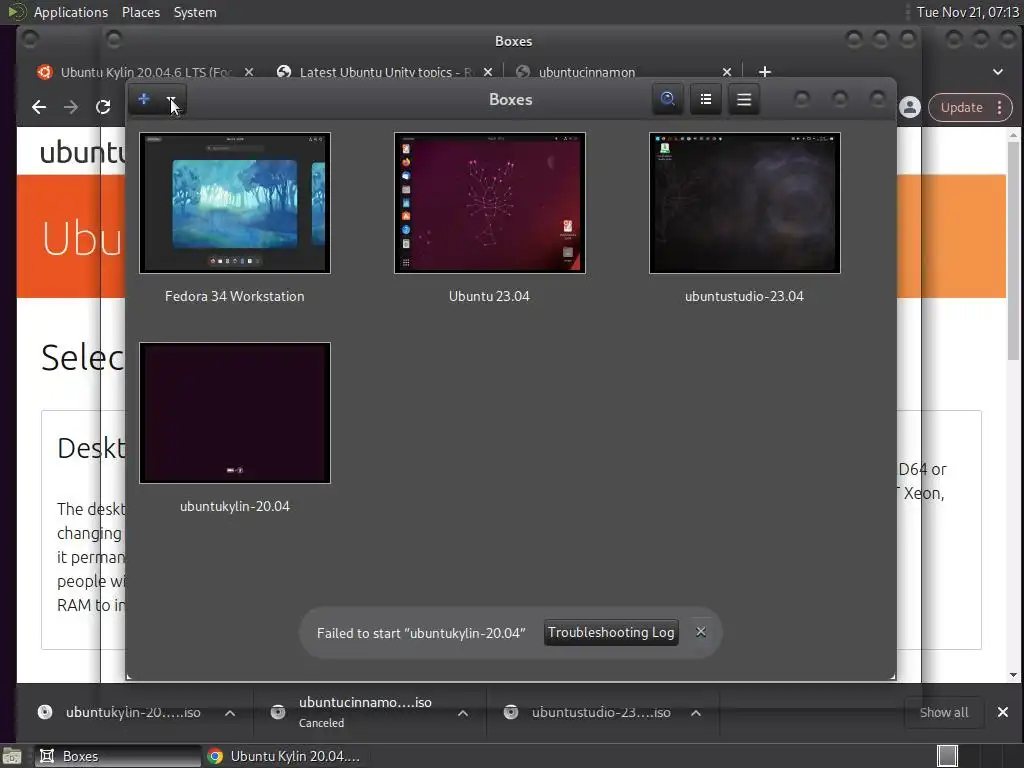
Task: Click the browser Update button
Action: (961, 107)
